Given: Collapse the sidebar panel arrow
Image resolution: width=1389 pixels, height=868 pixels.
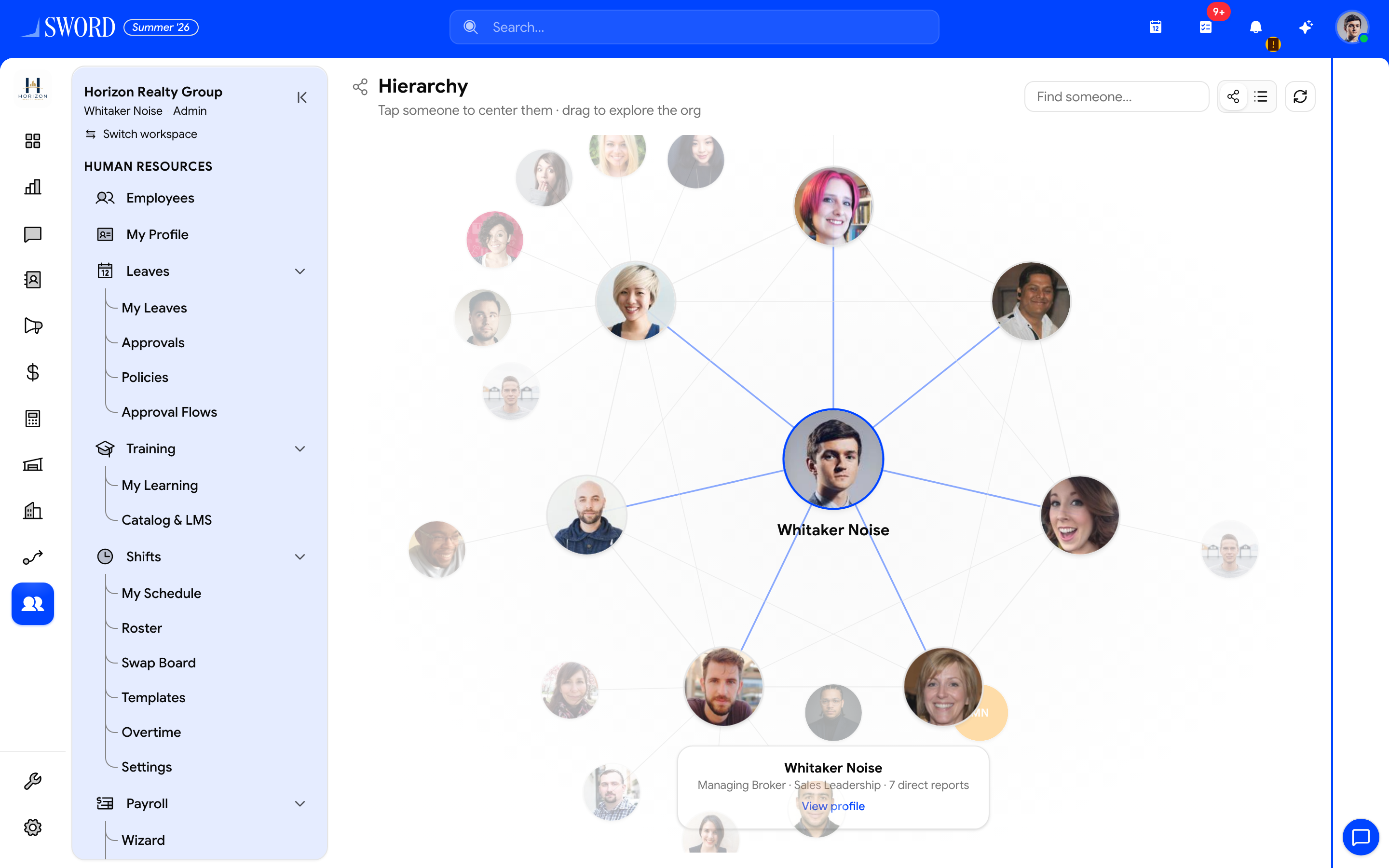Looking at the screenshot, I should tap(302, 97).
